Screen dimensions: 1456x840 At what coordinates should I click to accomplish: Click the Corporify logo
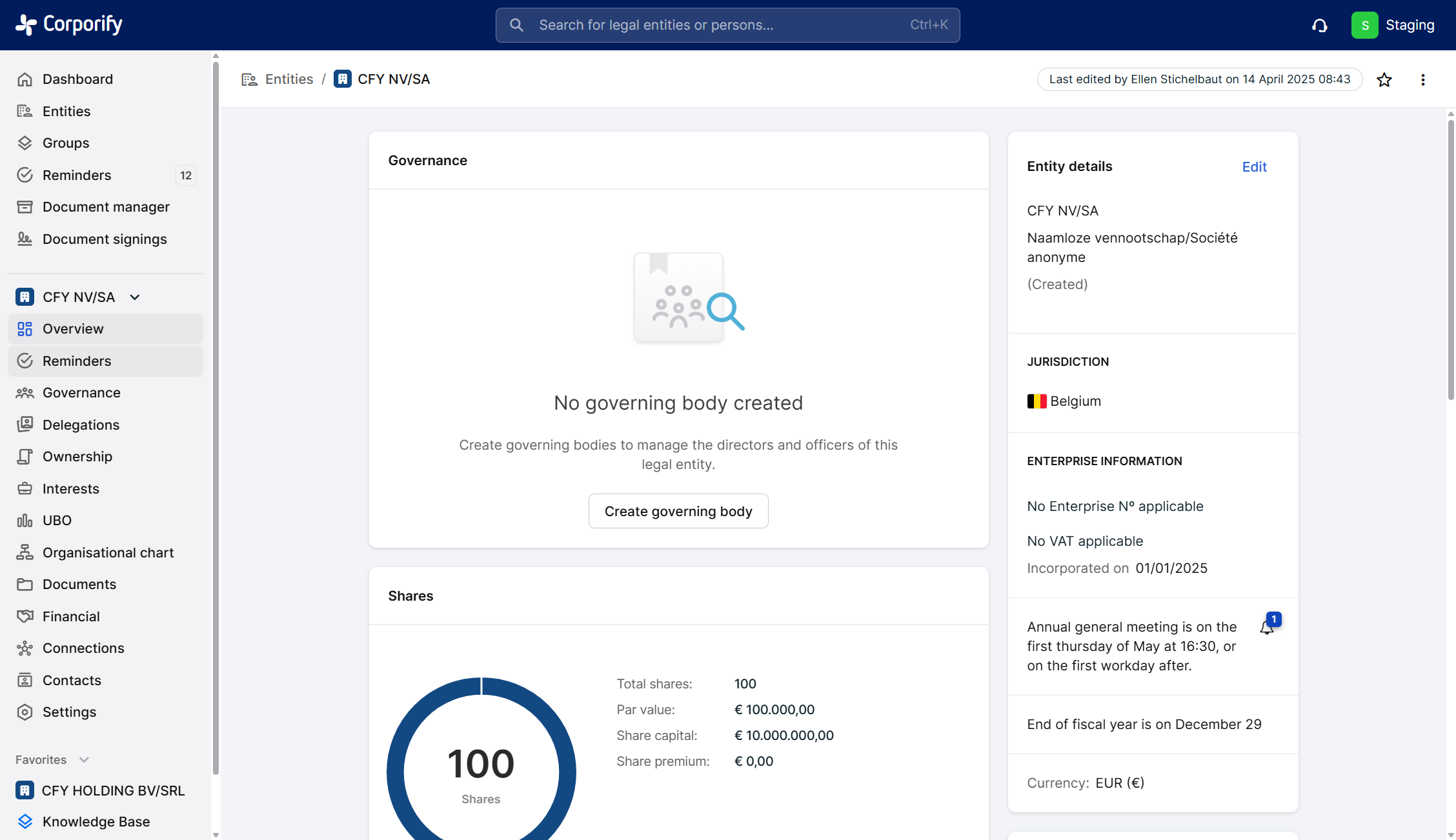[x=69, y=25]
